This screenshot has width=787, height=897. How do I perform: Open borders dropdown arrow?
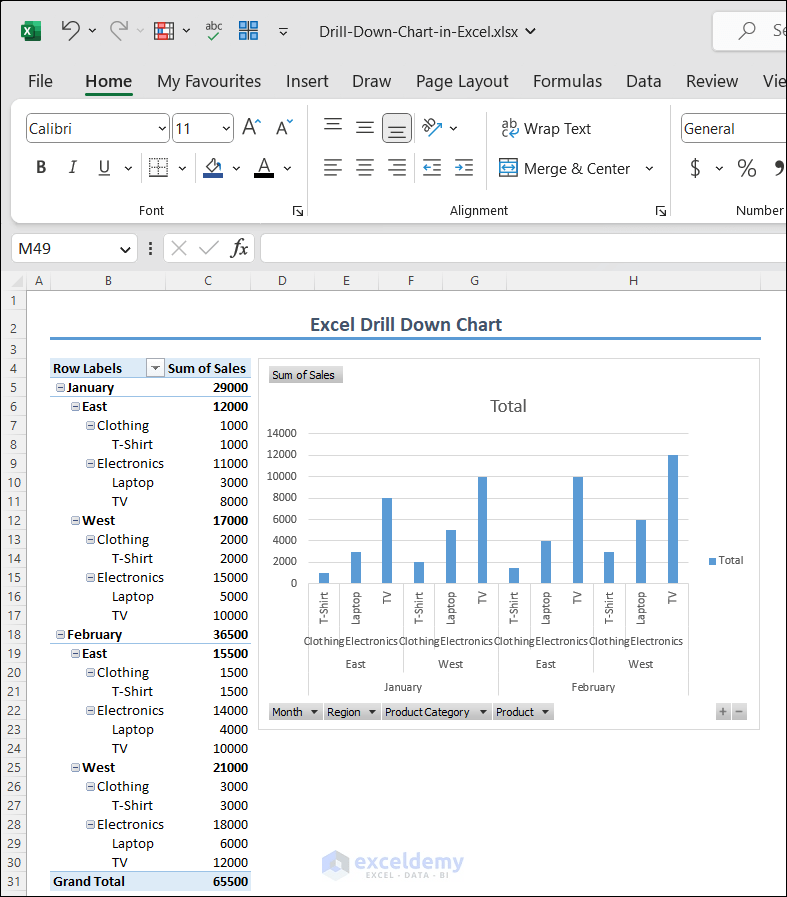point(182,168)
